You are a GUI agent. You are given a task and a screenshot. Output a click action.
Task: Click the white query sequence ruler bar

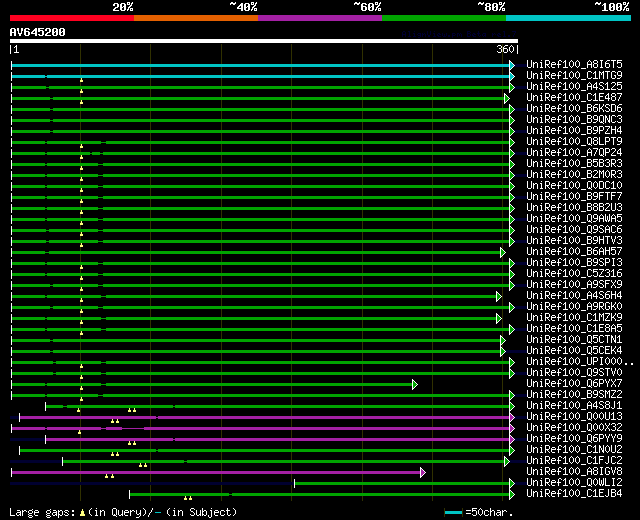(x=264, y=42)
